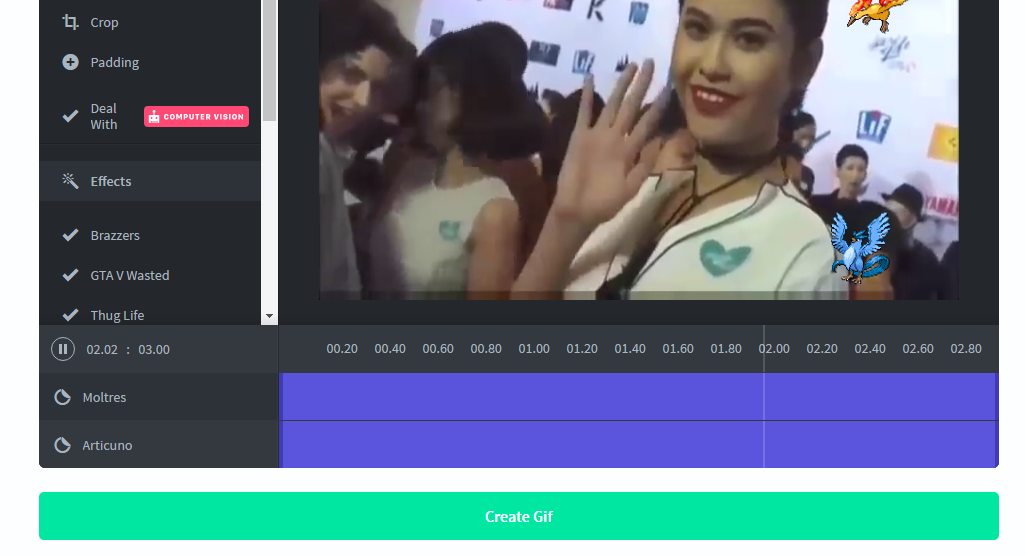The height and width of the screenshot is (556, 1025).
Task: Jump to 02.60 on the timeline ruler
Action: [x=918, y=349]
